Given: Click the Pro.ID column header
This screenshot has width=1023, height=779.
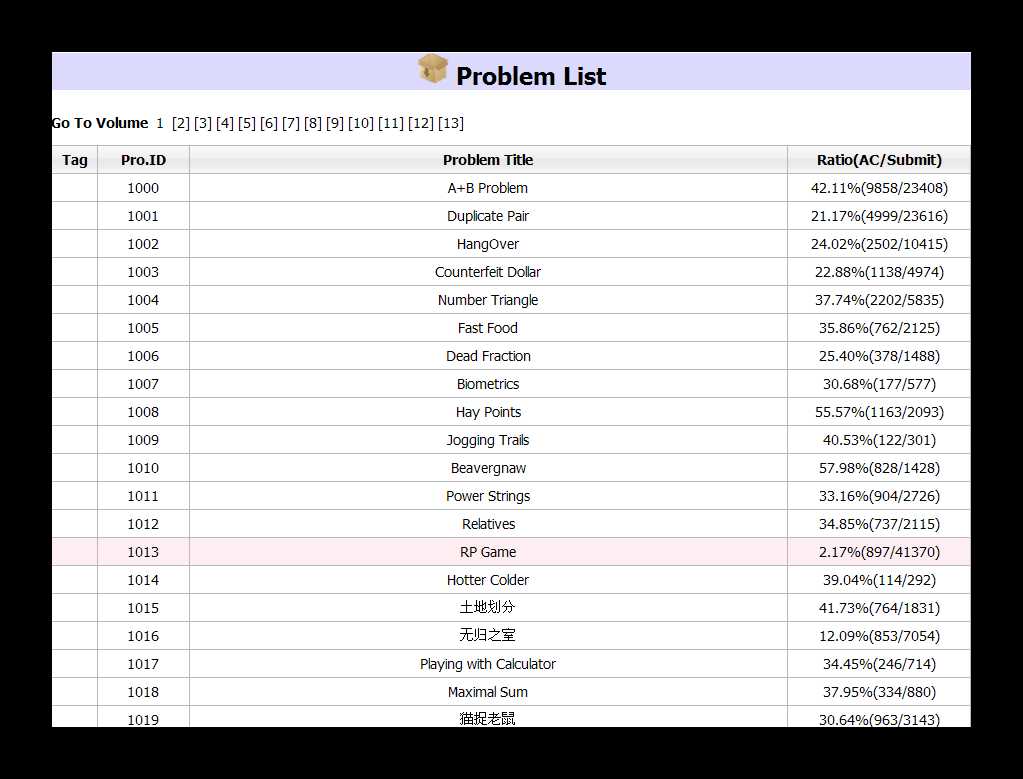Looking at the screenshot, I should [x=144, y=160].
